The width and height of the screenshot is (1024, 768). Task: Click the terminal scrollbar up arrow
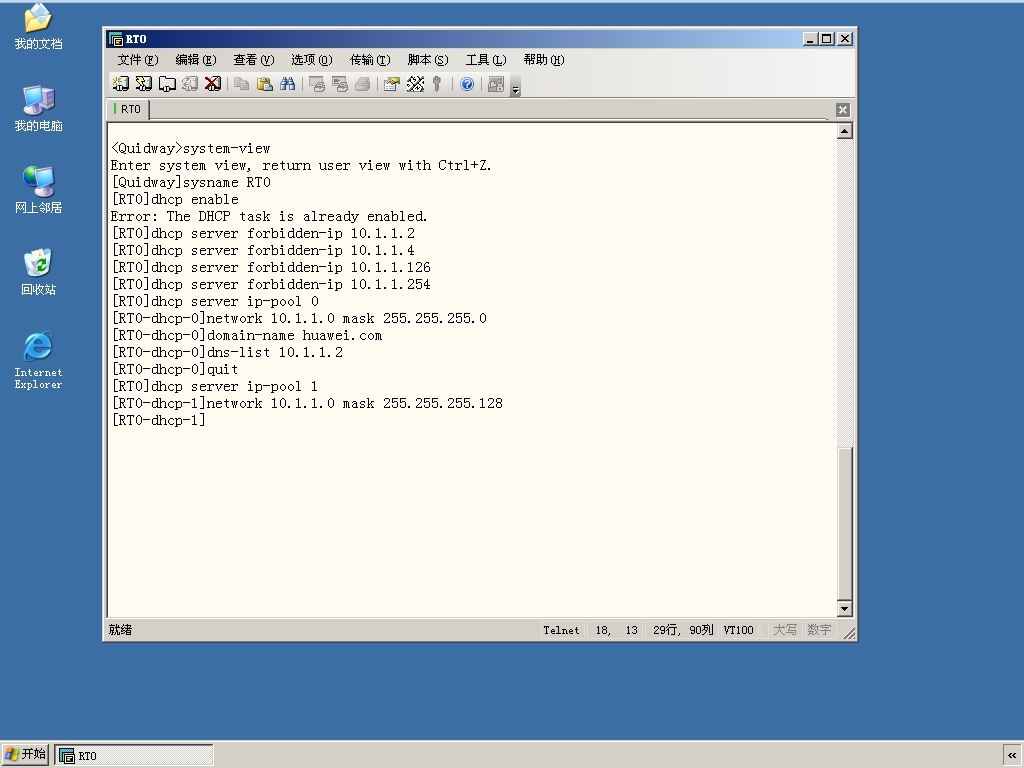[844, 132]
